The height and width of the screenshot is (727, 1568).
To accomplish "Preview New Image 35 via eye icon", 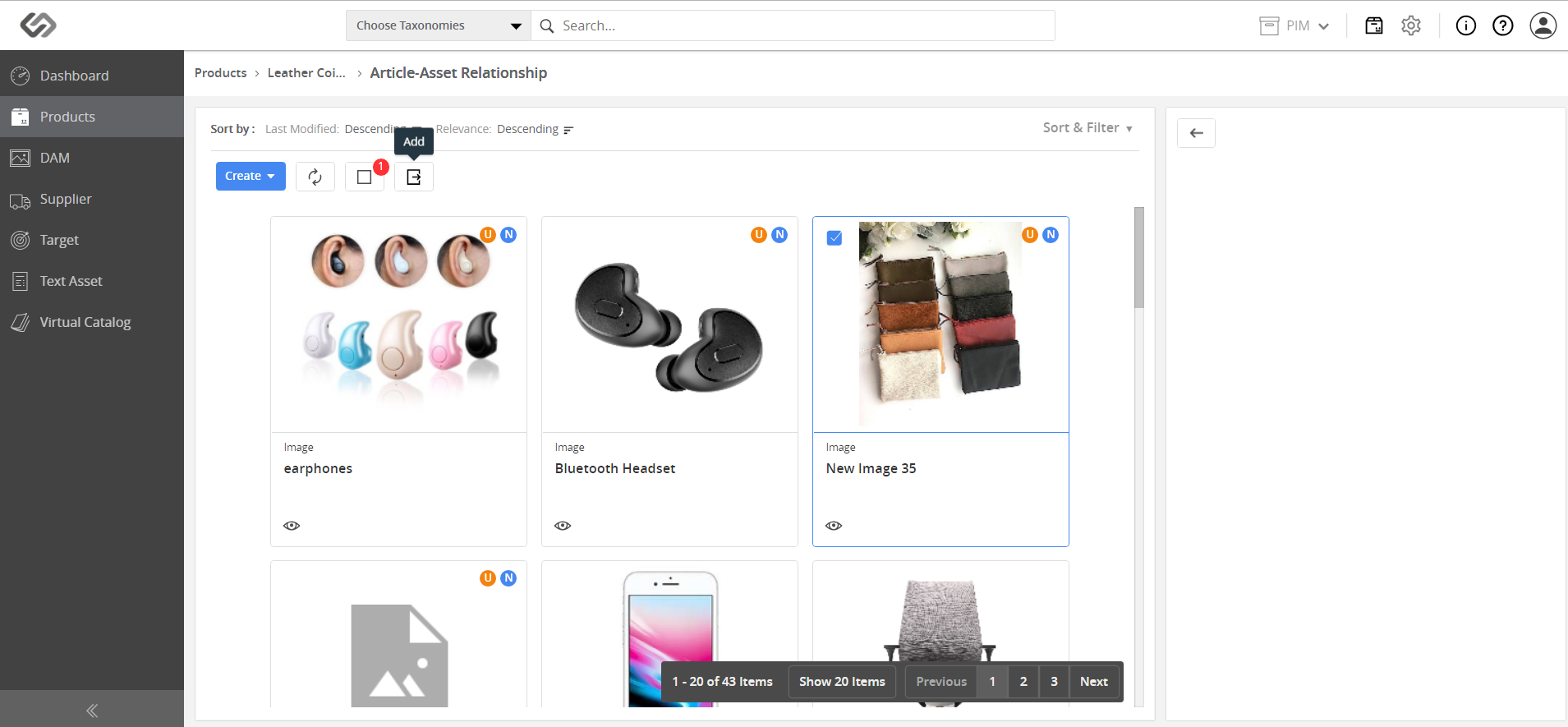I will point(834,526).
